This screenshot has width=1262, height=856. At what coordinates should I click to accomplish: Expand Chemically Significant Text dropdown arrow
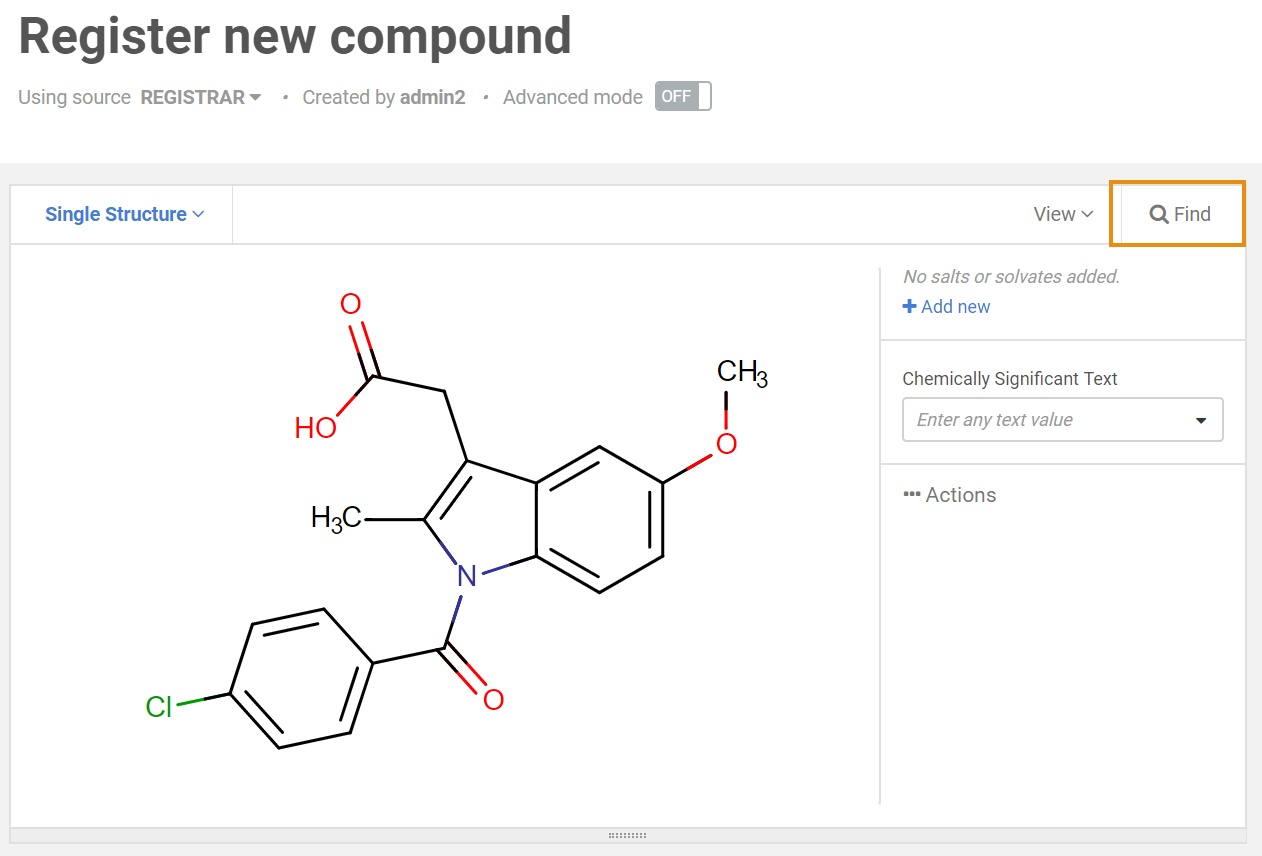[x=1202, y=420]
